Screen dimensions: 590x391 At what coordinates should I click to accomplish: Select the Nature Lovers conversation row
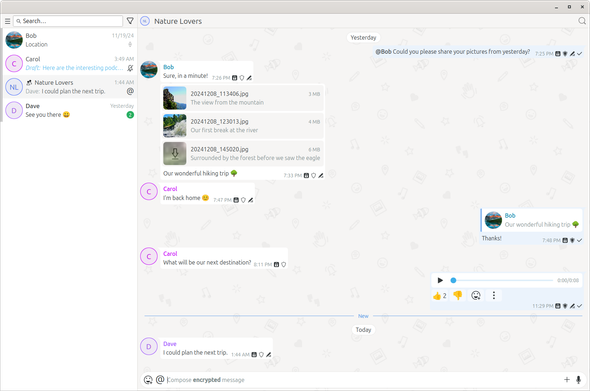70,87
